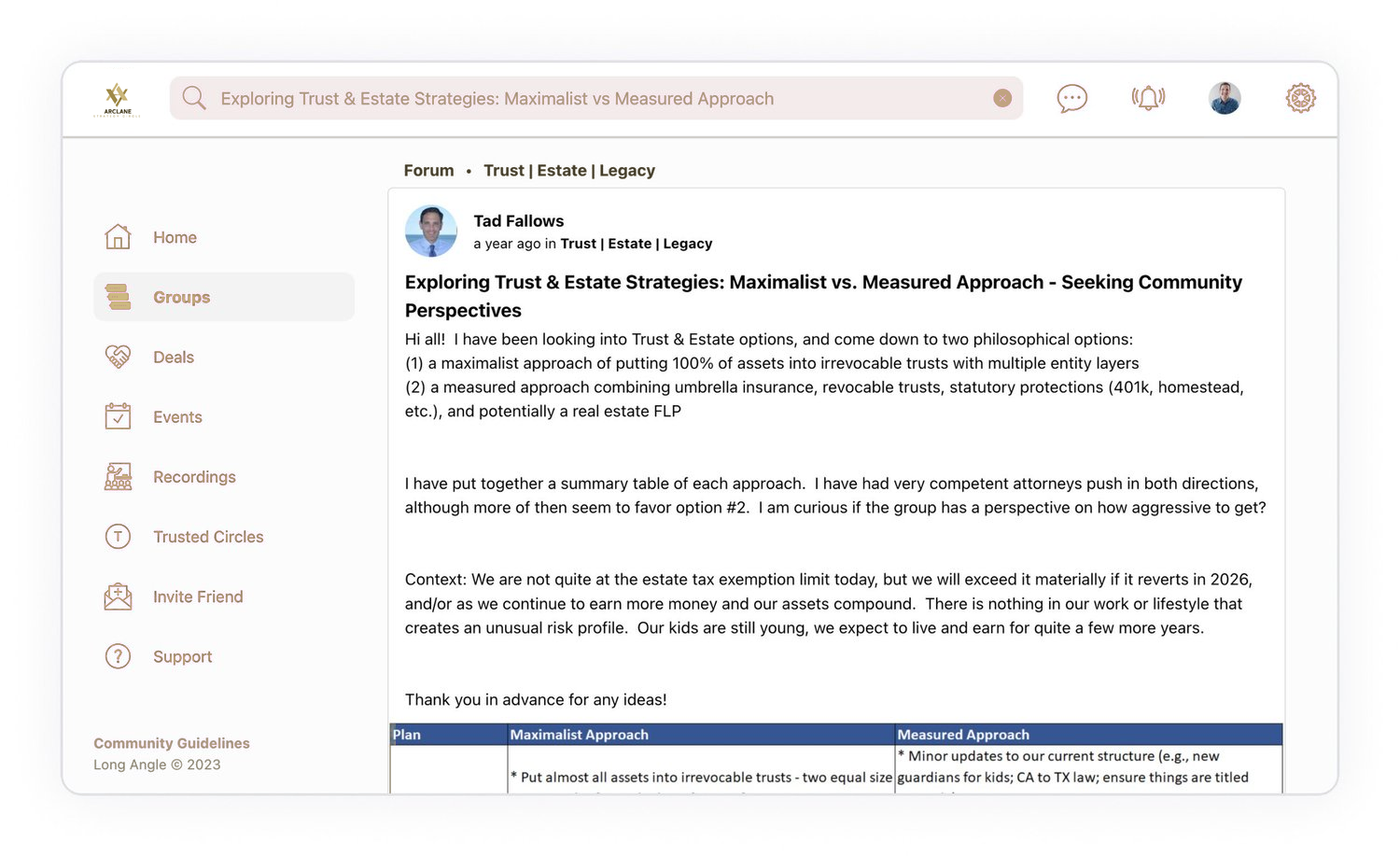Open the Support help page

(182, 656)
